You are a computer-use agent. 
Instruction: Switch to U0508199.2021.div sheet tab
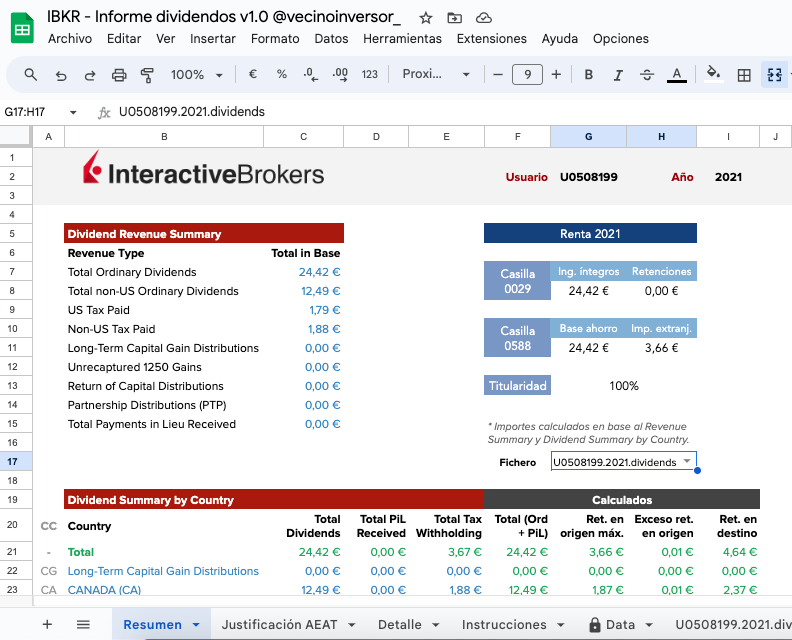pos(733,625)
